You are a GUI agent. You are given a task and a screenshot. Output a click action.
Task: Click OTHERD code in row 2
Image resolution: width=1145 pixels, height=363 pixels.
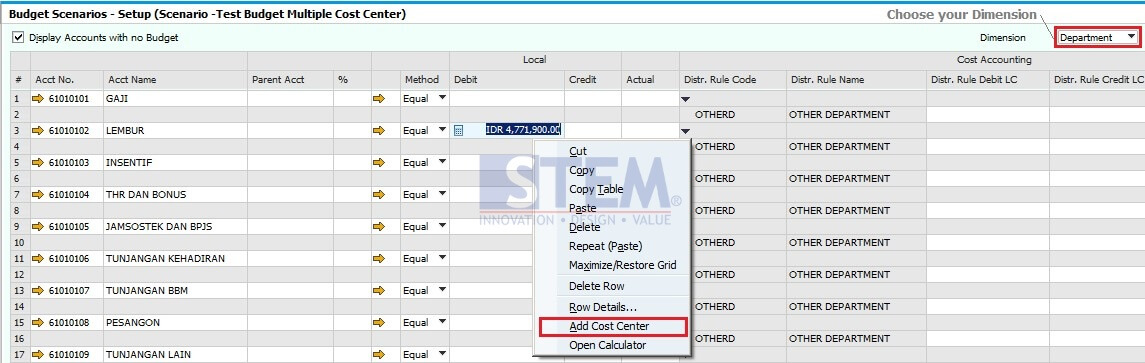[x=715, y=115]
